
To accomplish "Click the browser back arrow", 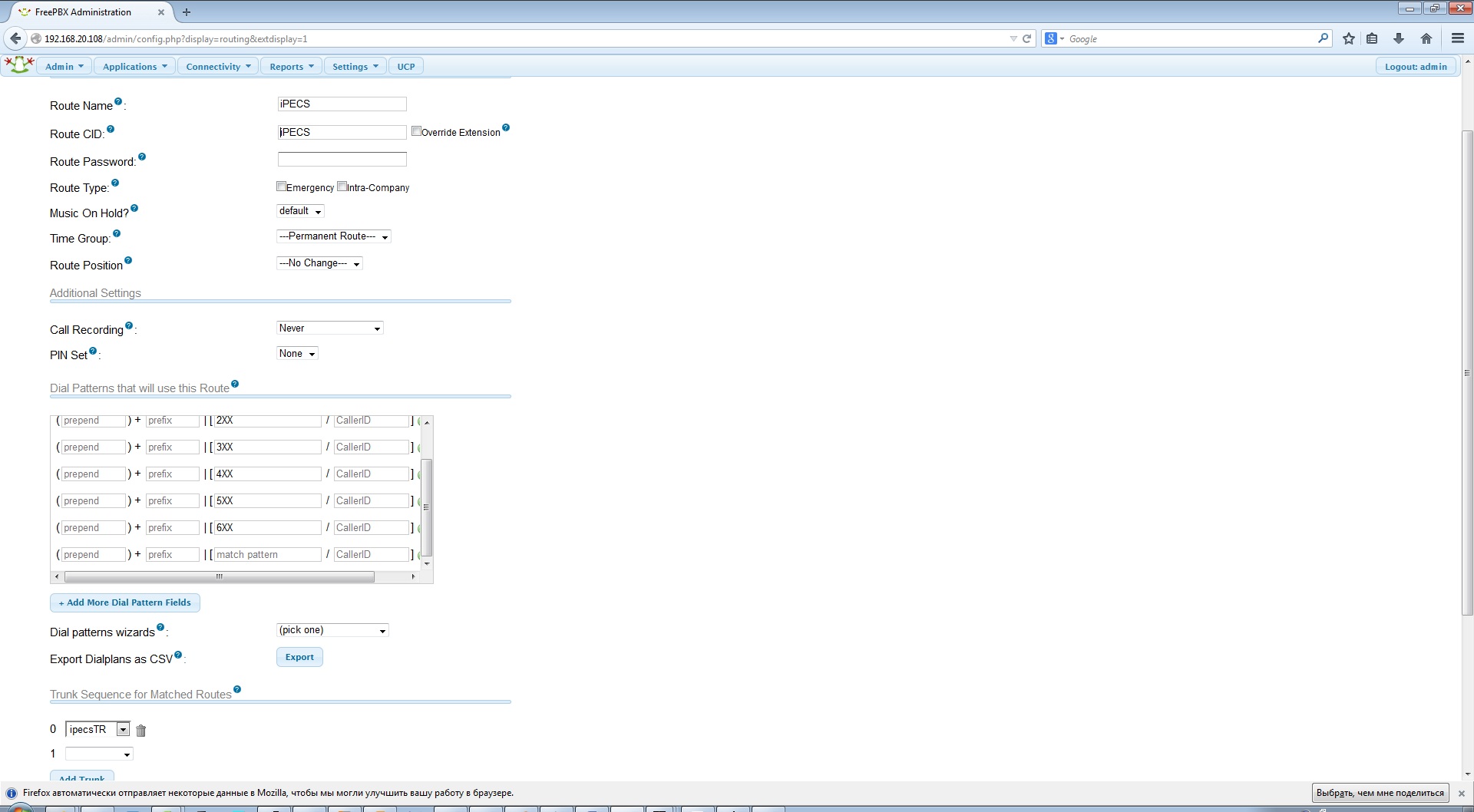I will pos(15,38).
